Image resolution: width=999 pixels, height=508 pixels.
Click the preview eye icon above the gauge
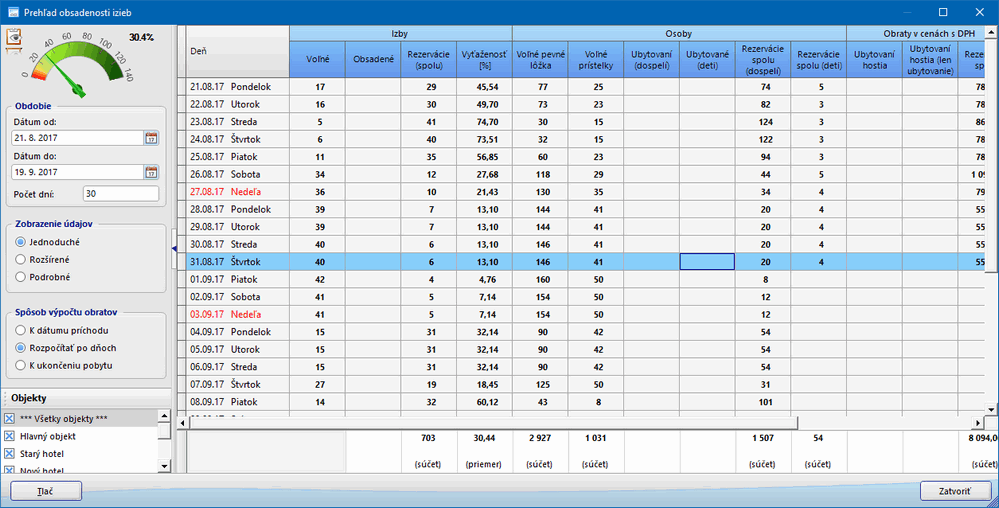pyautogui.click(x=15, y=38)
